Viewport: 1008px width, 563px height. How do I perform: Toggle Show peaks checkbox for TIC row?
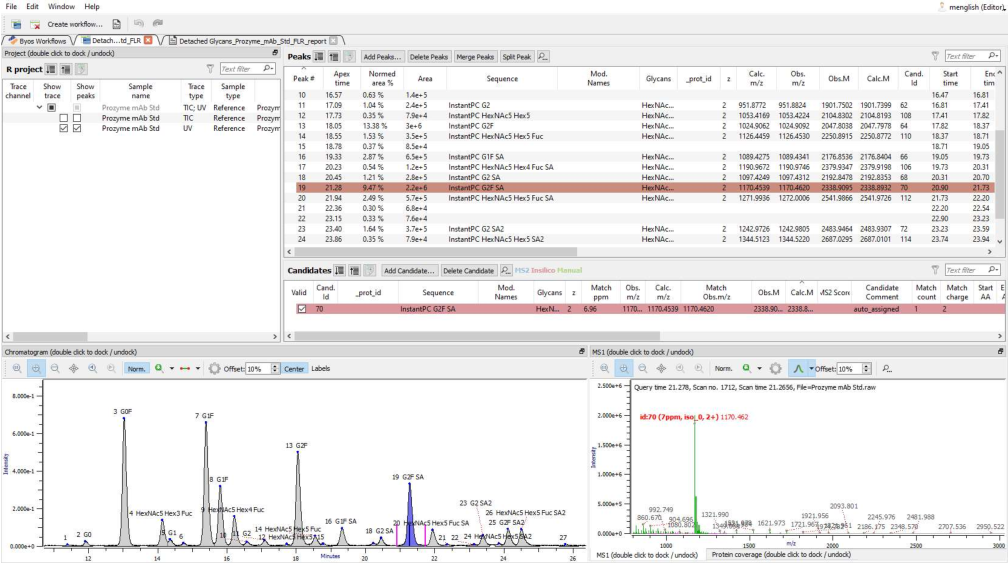point(77,118)
